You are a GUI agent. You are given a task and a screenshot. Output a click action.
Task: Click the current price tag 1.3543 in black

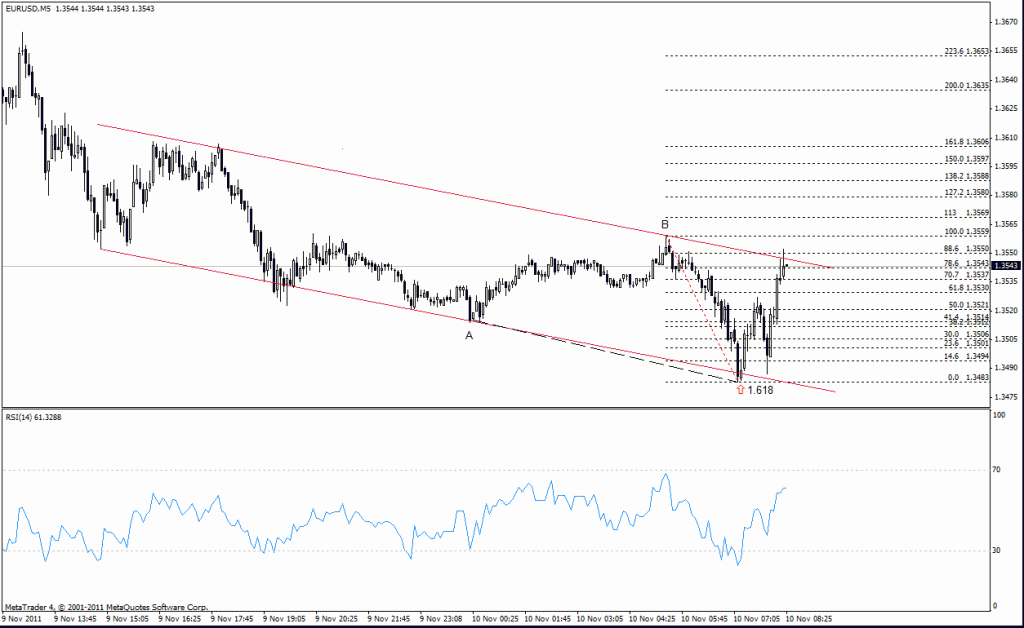[1006, 266]
